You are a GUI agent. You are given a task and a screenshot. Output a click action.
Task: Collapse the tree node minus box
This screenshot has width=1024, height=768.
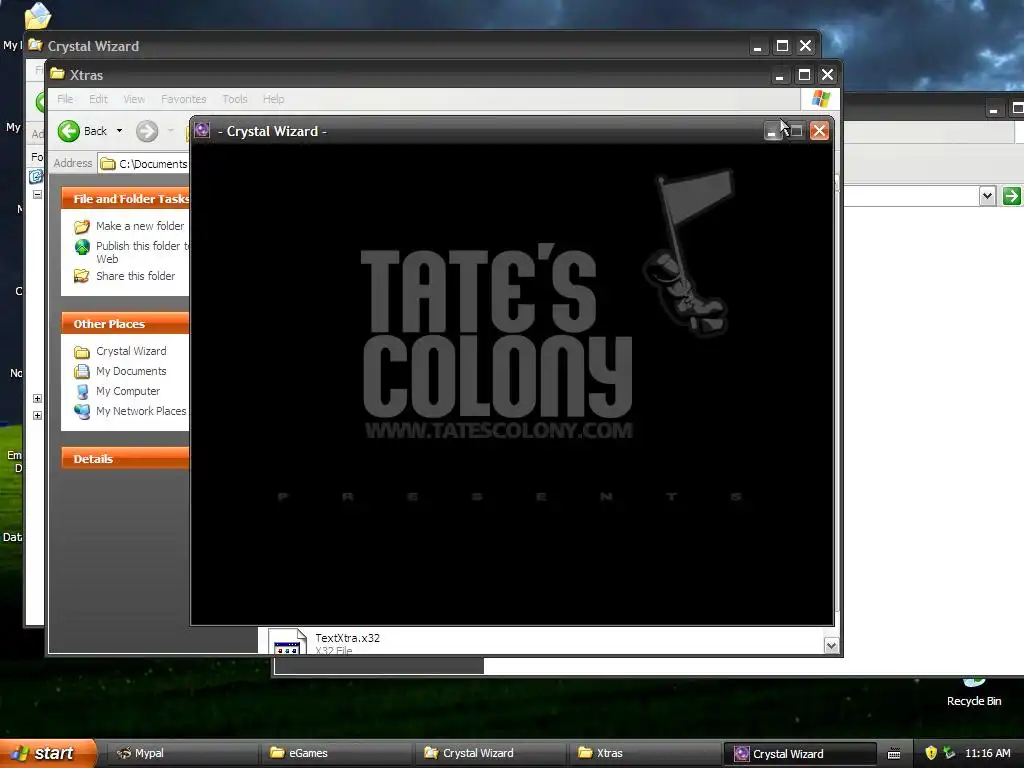[37, 195]
